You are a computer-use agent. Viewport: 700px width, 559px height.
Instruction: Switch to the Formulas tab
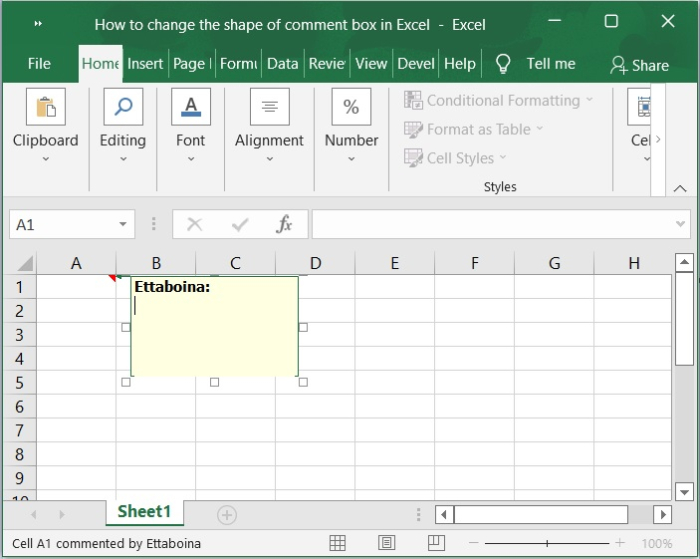tap(239, 64)
